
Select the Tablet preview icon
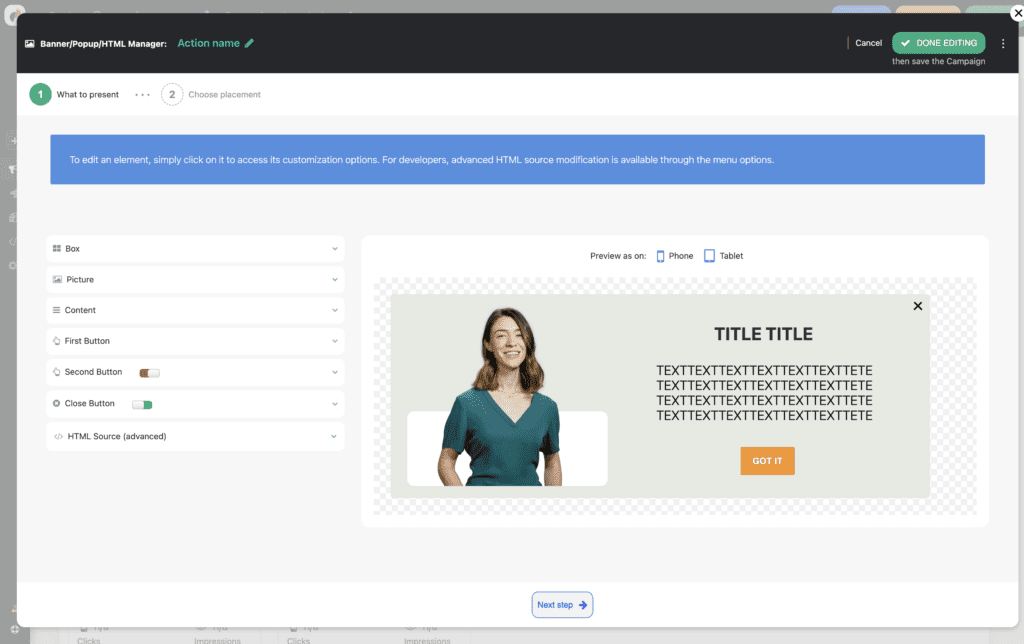[709, 256]
